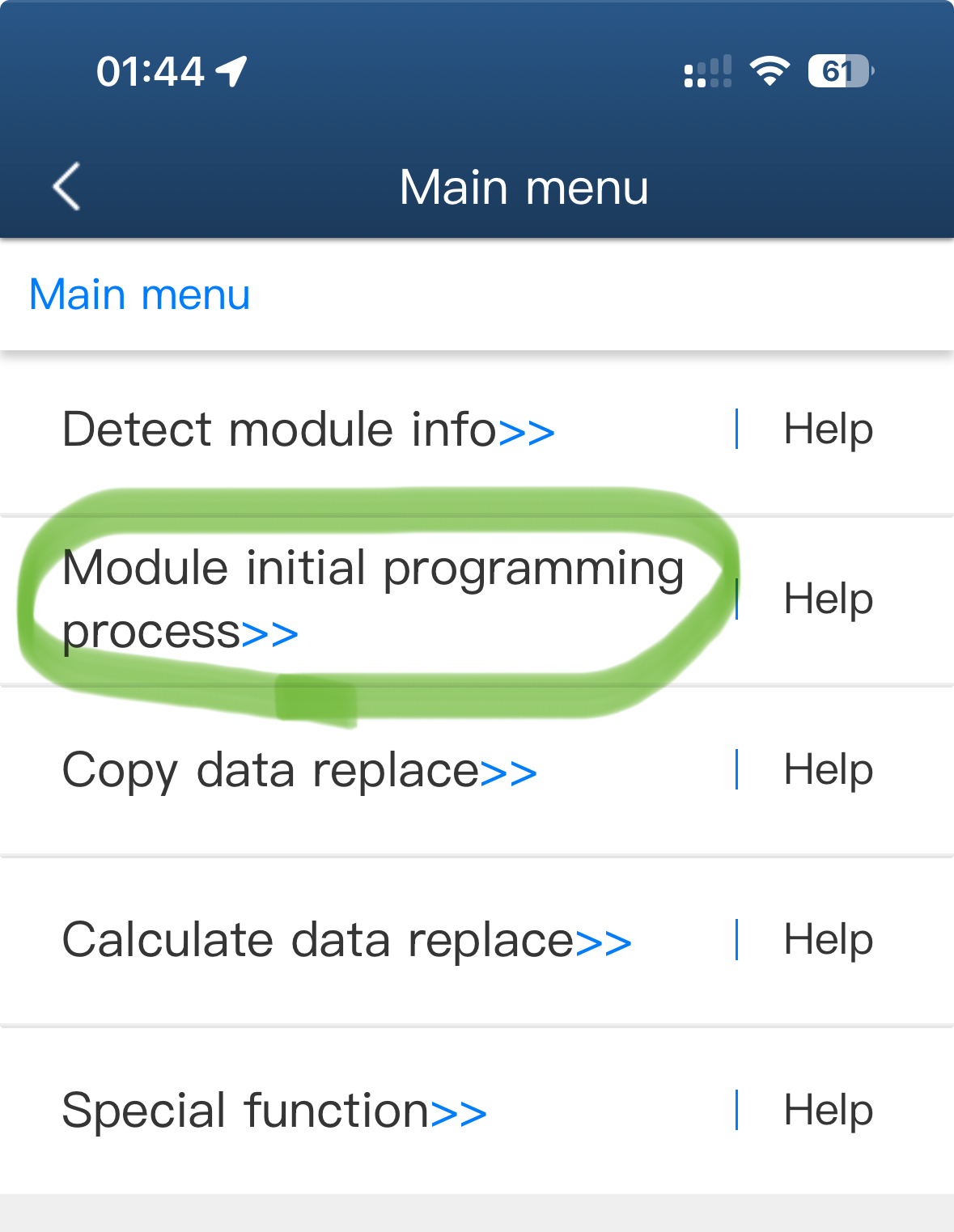Open Help for Module initial programming
The image size is (954, 1232).
[x=828, y=599]
